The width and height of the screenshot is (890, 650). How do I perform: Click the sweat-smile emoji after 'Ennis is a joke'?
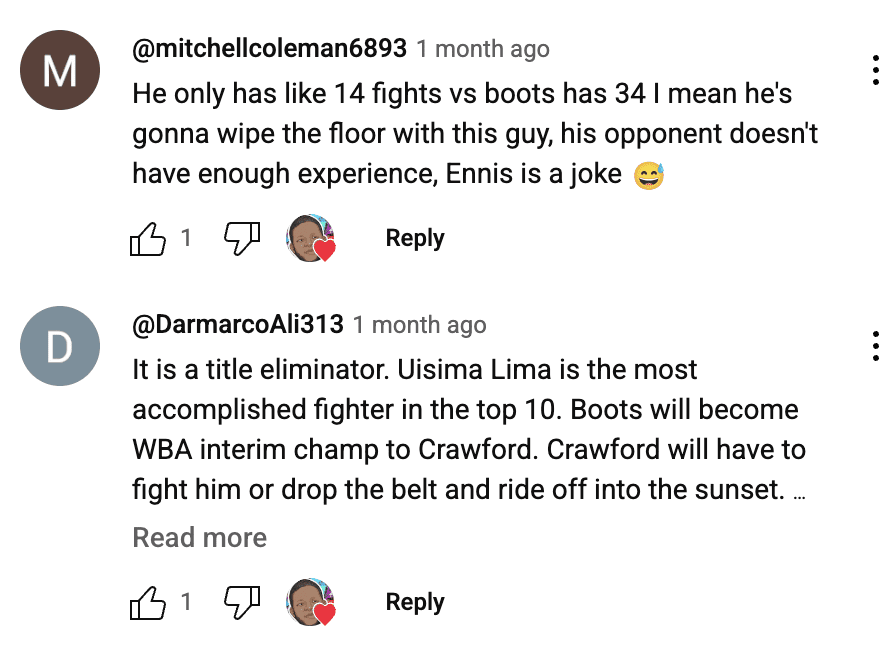click(x=649, y=176)
